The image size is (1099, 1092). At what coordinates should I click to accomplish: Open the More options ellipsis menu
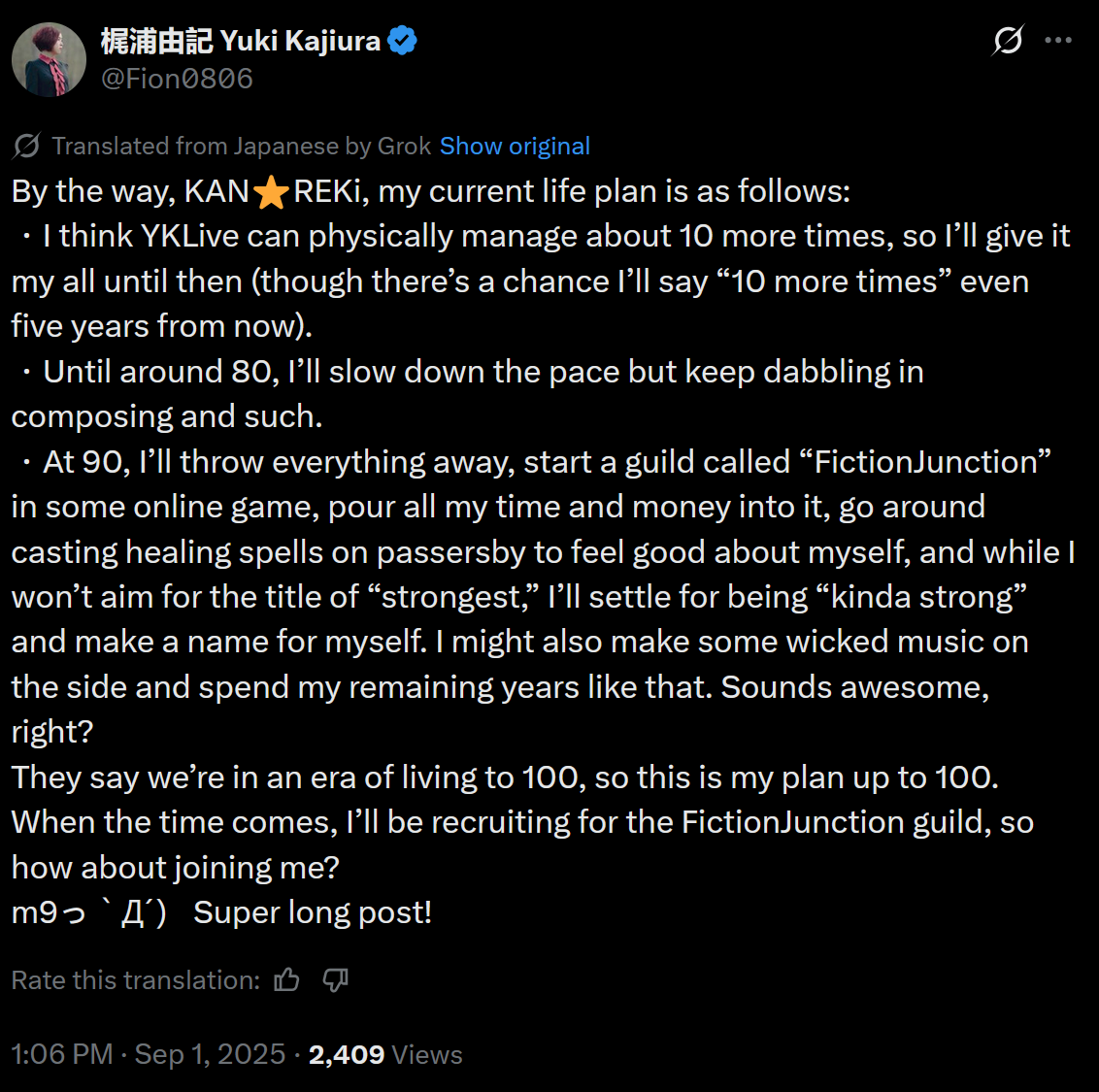click(1058, 41)
